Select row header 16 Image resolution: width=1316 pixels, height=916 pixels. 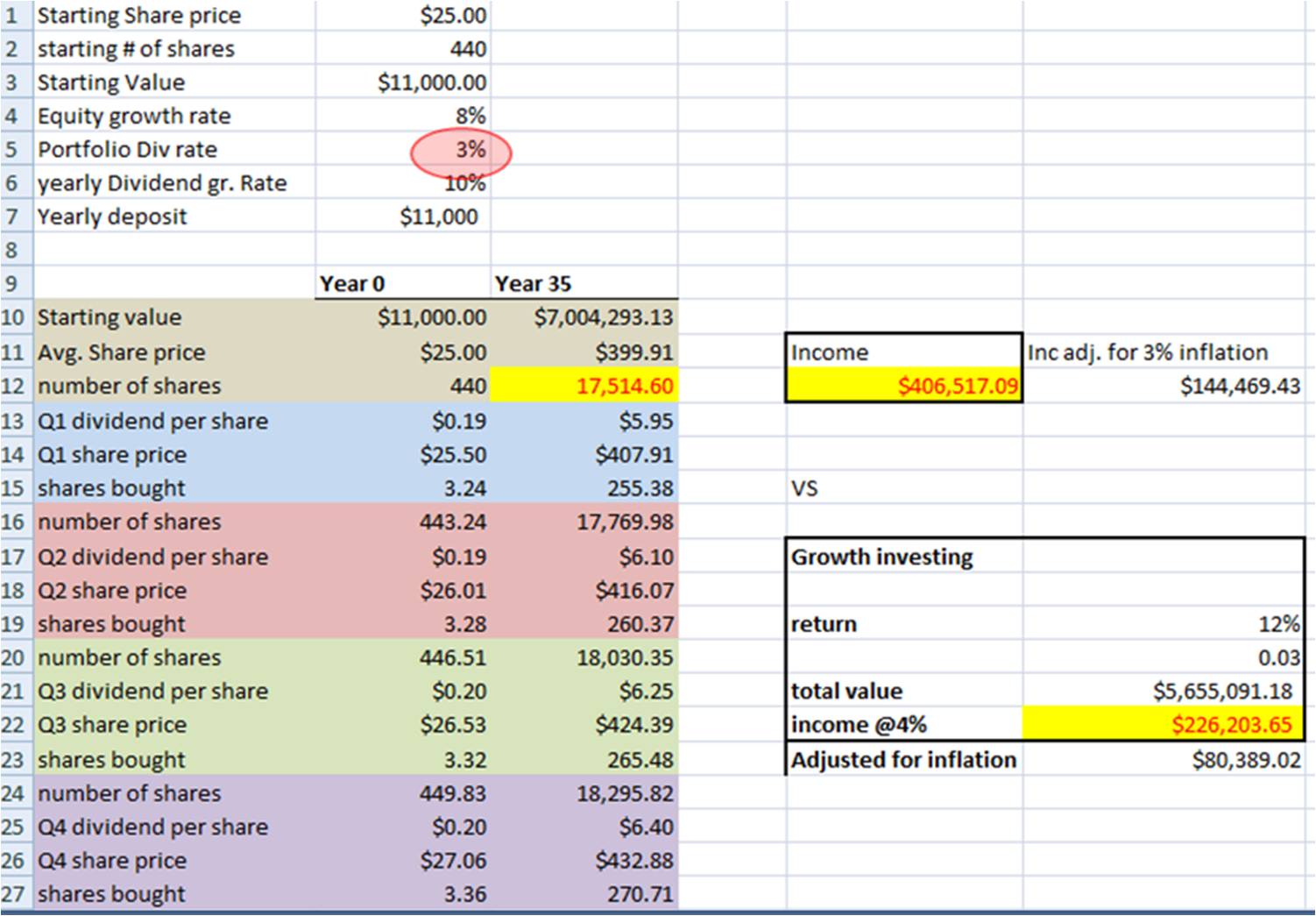point(15,522)
